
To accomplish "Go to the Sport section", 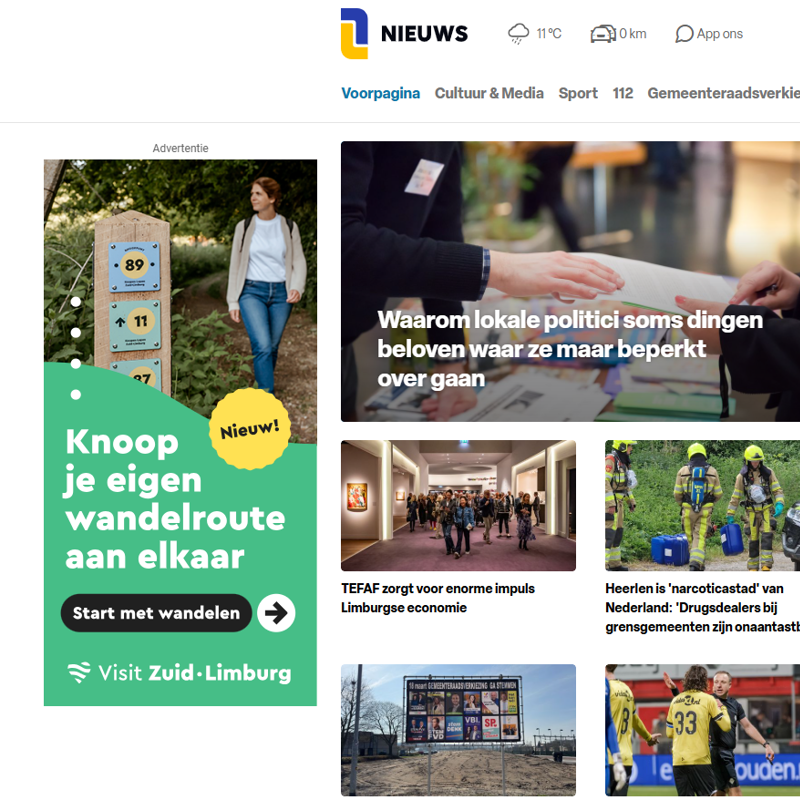I will click(578, 93).
